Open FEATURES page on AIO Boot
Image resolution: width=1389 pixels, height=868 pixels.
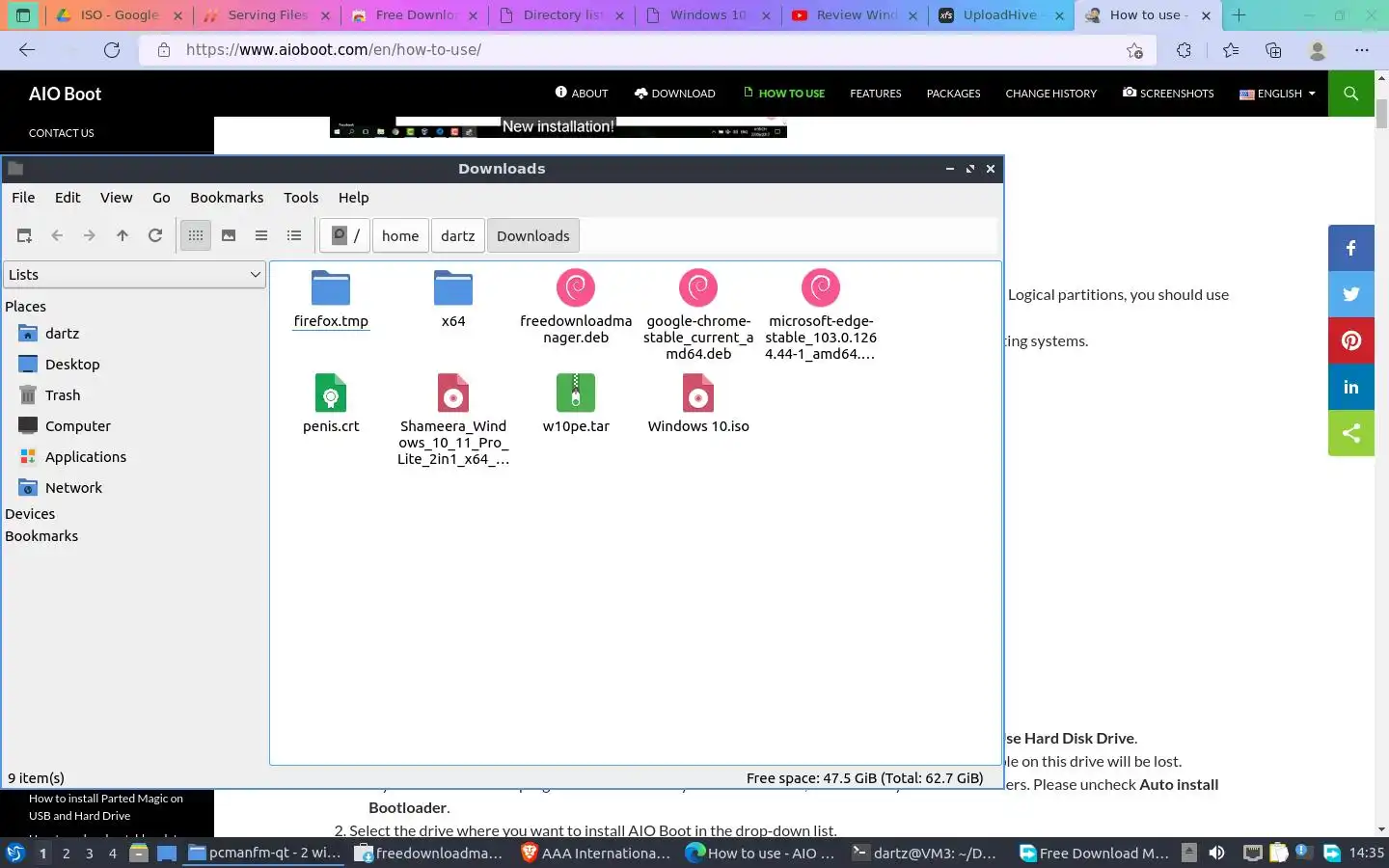point(876,94)
